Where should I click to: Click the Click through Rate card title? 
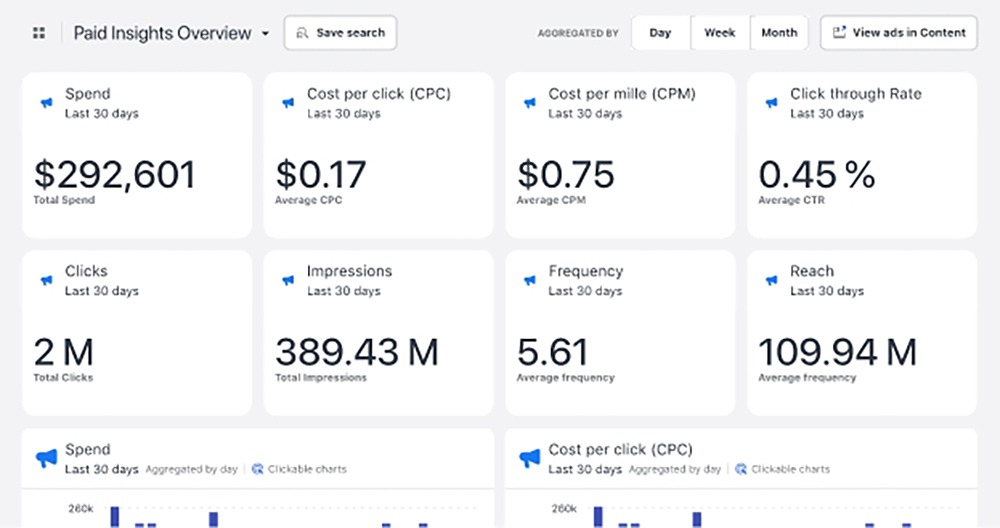point(856,94)
